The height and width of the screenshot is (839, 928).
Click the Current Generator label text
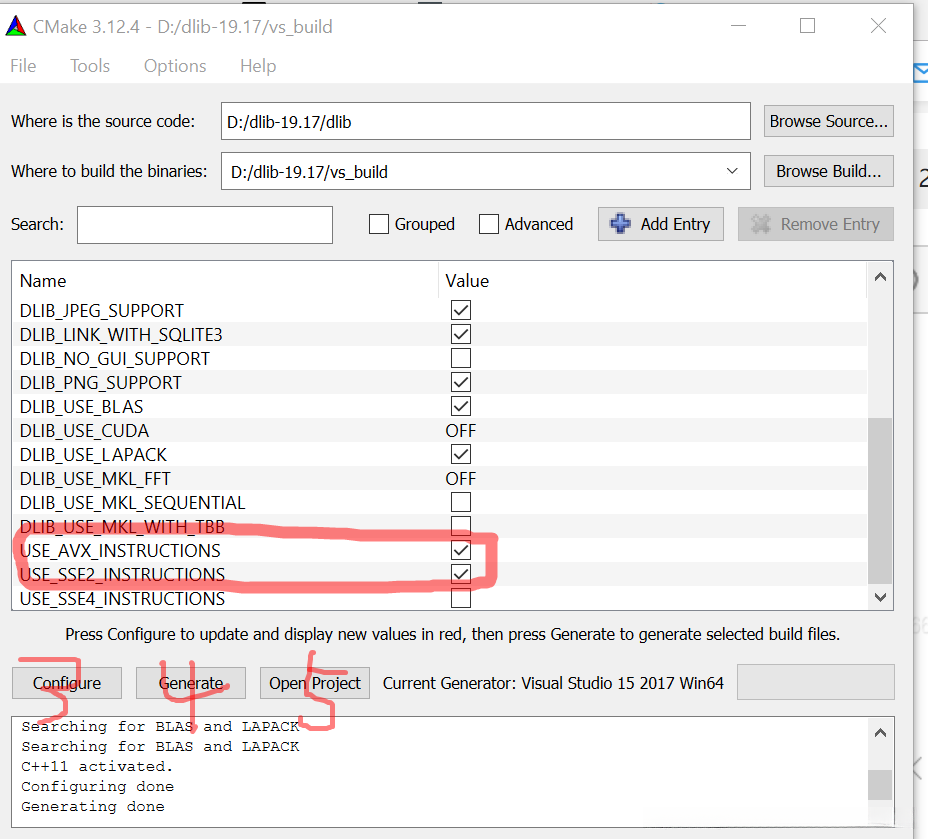click(553, 683)
